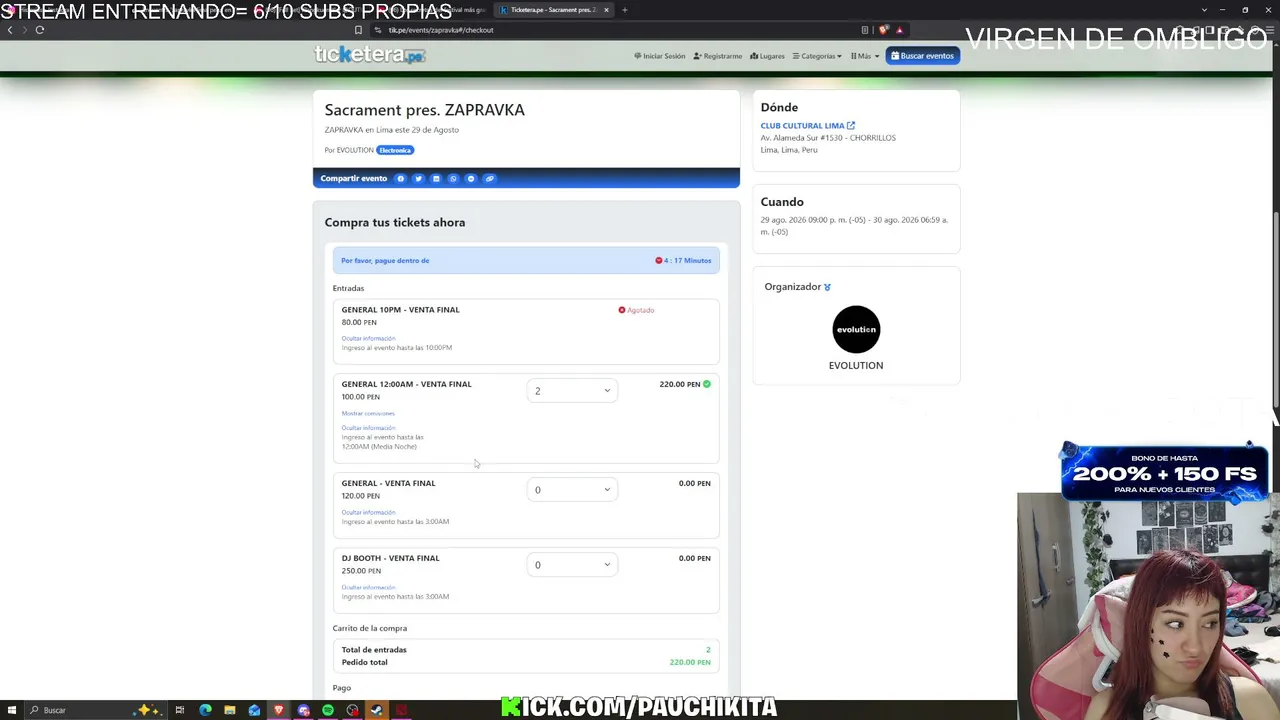1280x720 pixels.
Task: Open CLUB CULTURAL LIMA venue link
Action: (x=808, y=126)
